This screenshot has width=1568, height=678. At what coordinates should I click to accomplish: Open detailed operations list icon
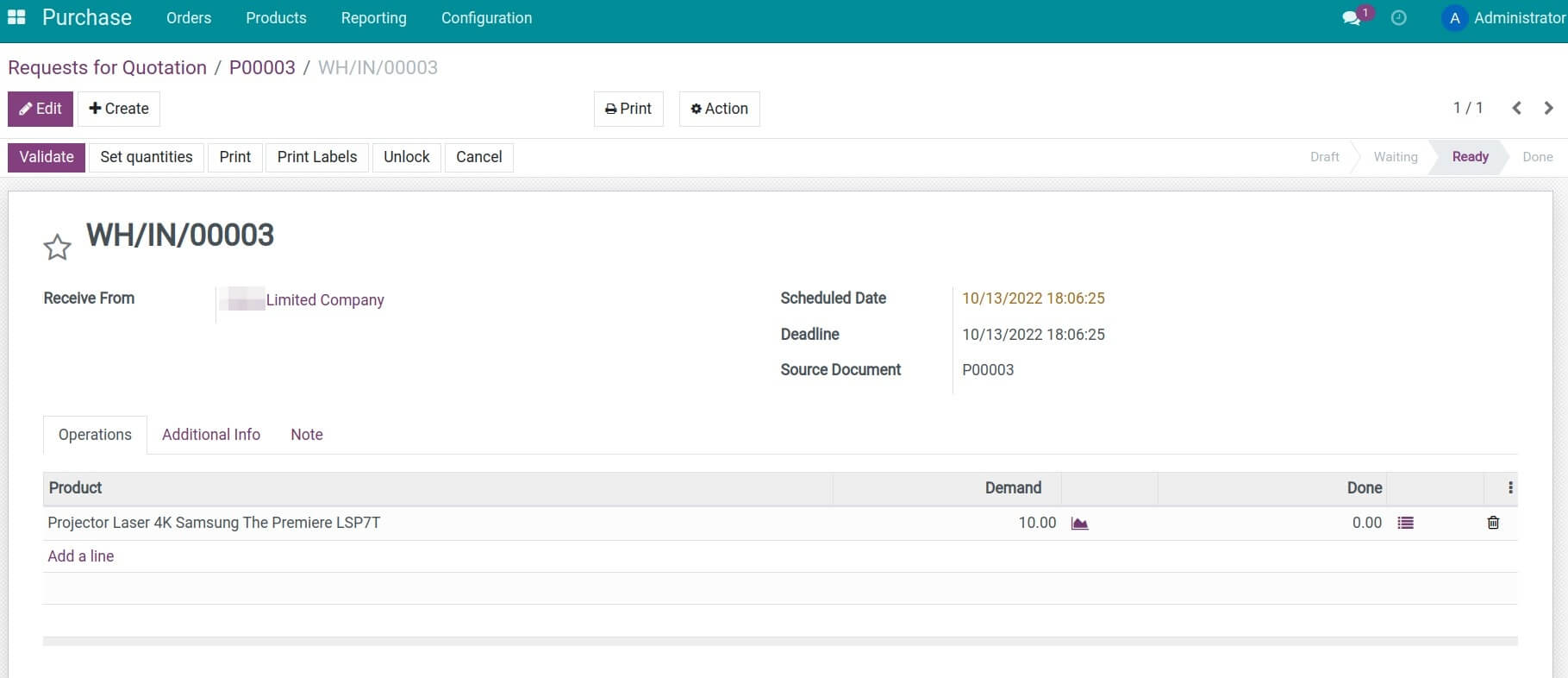coord(1405,523)
